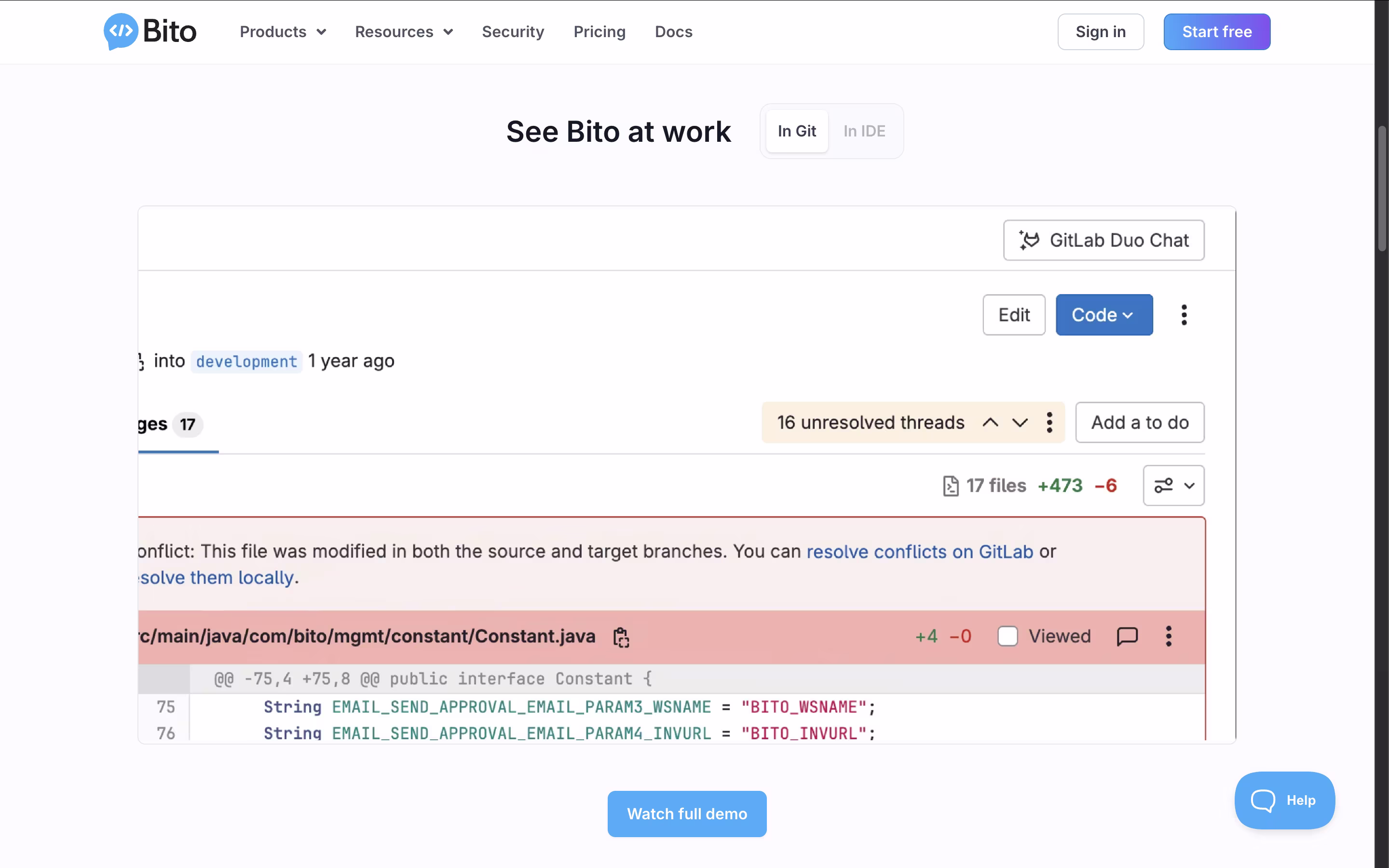Click the page vertical scrollbar thumb
This screenshot has height=868, width=1389.
pyautogui.click(x=1382, y=188)
